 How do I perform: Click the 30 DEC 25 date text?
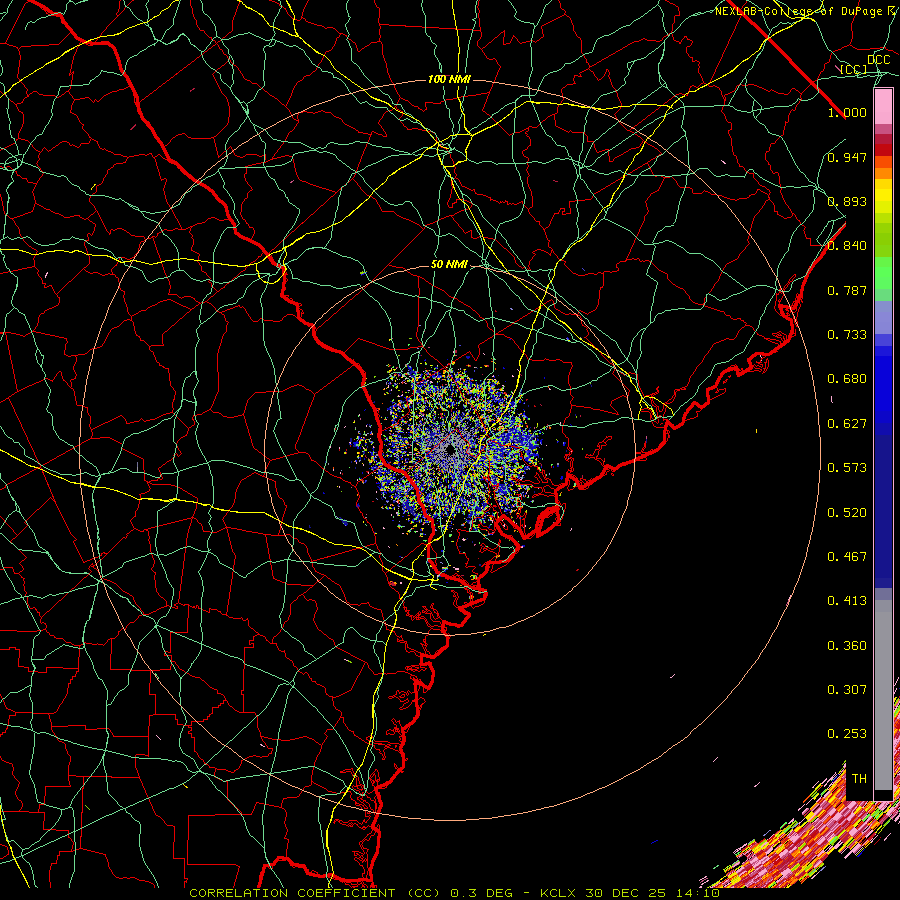(x=626, y=893)
